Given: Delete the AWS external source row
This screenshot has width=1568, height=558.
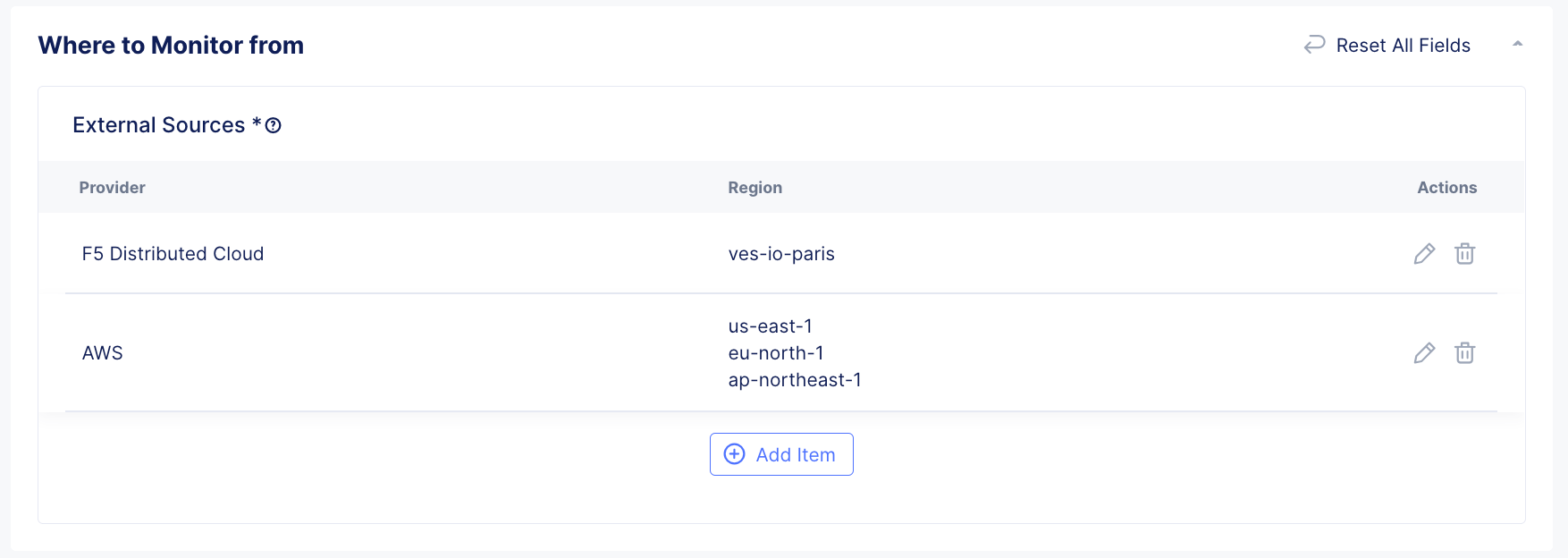Looking at the screenshot, I should click(x=1464, y=353).
